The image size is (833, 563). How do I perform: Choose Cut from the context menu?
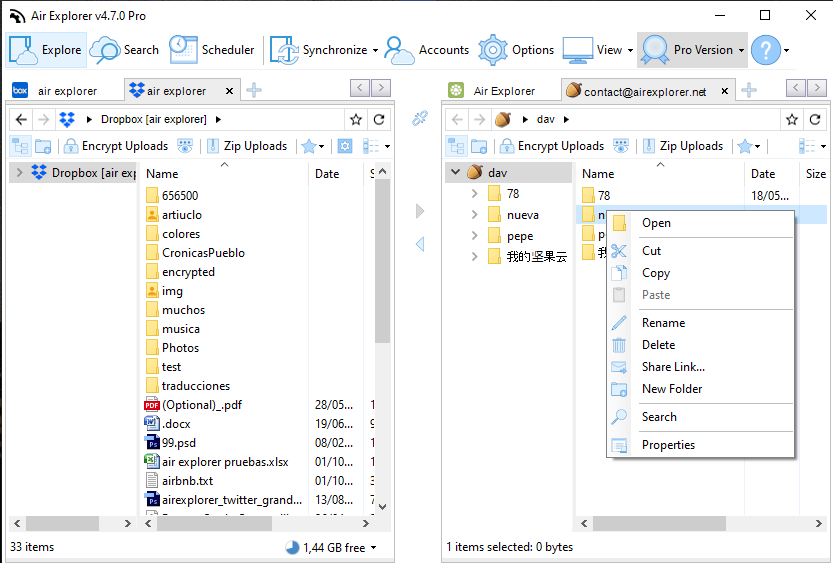pyautogui.click(x=700, y=251)
